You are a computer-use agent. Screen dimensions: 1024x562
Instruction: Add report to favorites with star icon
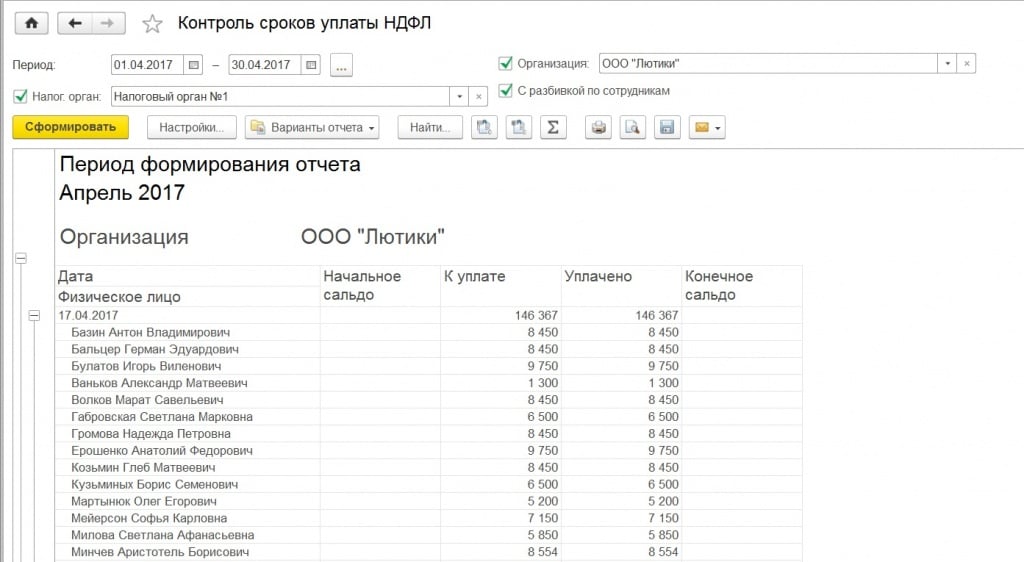click(x=152, y=24)
